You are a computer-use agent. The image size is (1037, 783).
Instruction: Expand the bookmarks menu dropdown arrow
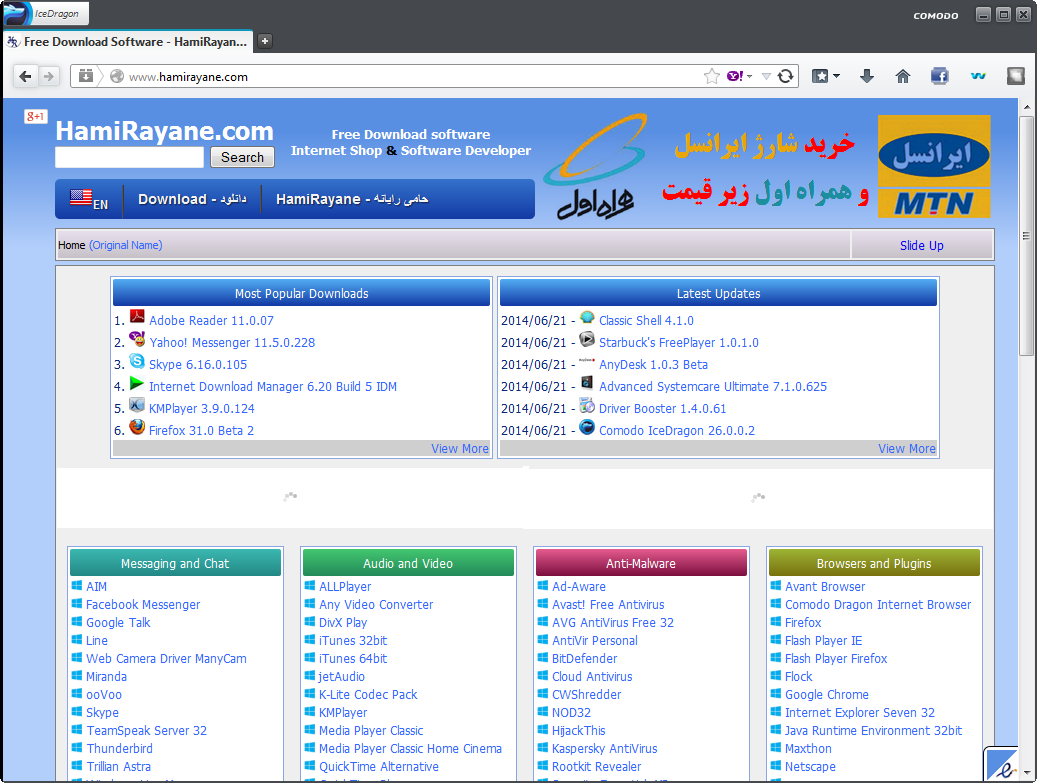tap(836, 76)
